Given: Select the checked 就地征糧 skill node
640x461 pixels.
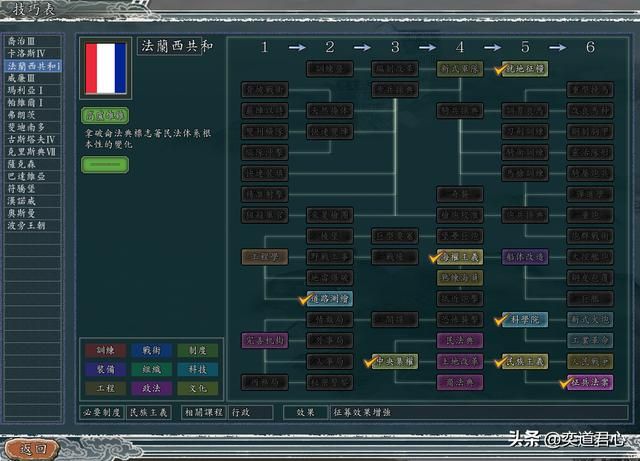Looking at the screenshot, I should coord(525,69).
